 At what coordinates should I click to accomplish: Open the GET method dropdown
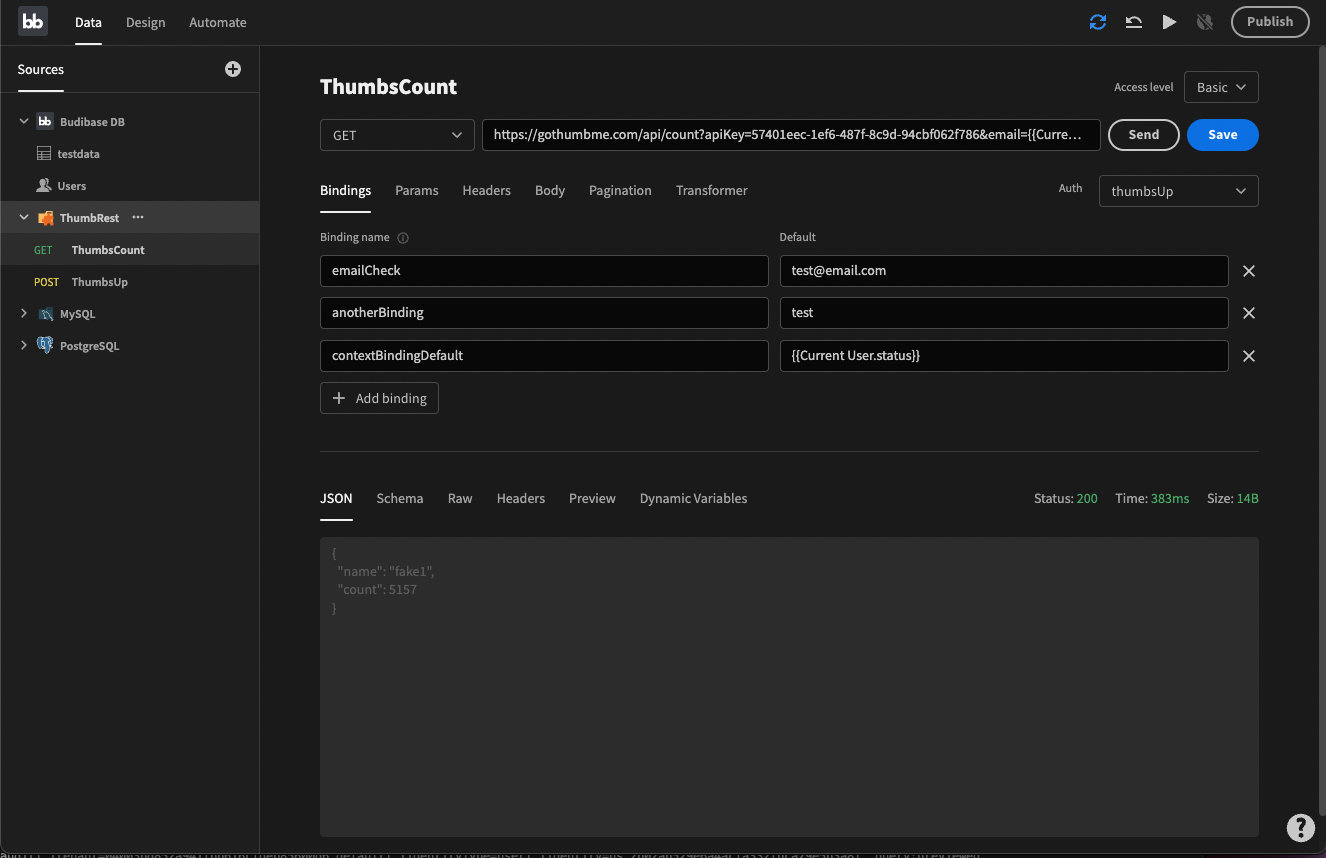click(x=396, y=134)
